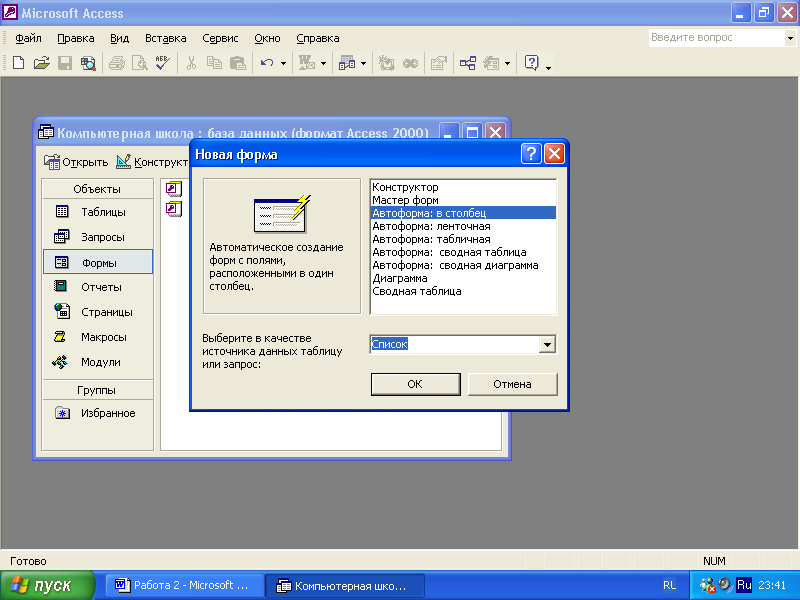The width and height of the screenshot is (800, 600).
Task: Click the Введите вопрос help box
Action: (716, 38)
